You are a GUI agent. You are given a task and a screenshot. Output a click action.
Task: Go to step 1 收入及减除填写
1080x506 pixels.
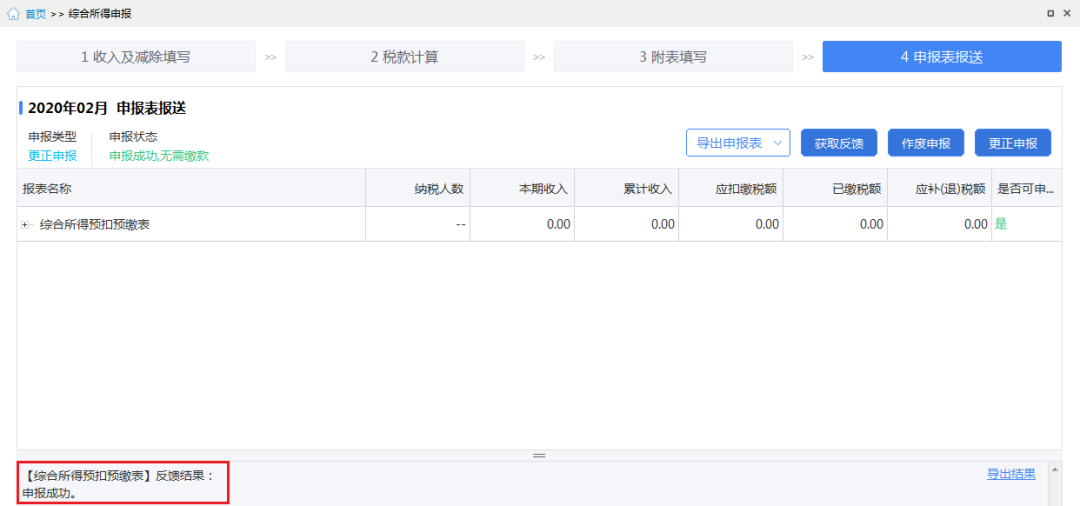(136, 56)
